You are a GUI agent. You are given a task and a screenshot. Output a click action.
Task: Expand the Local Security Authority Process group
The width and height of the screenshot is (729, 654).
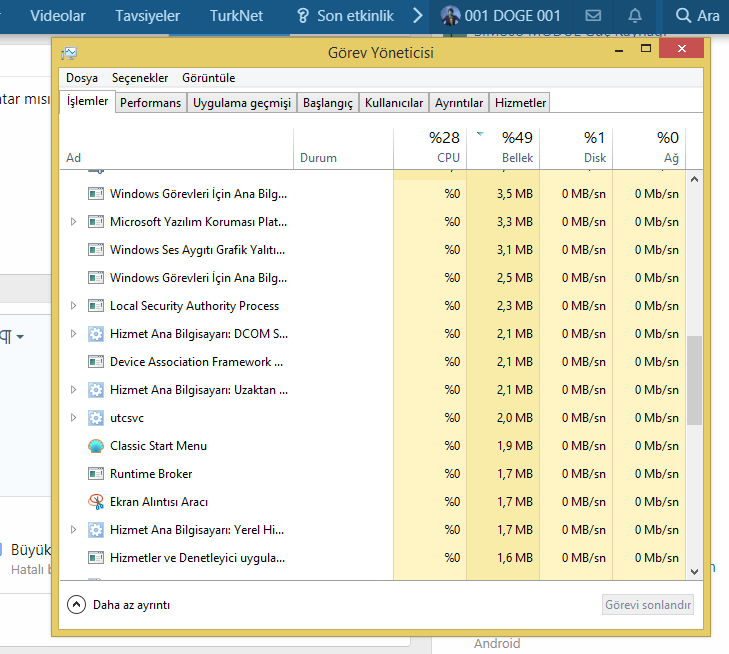point(73,306)
